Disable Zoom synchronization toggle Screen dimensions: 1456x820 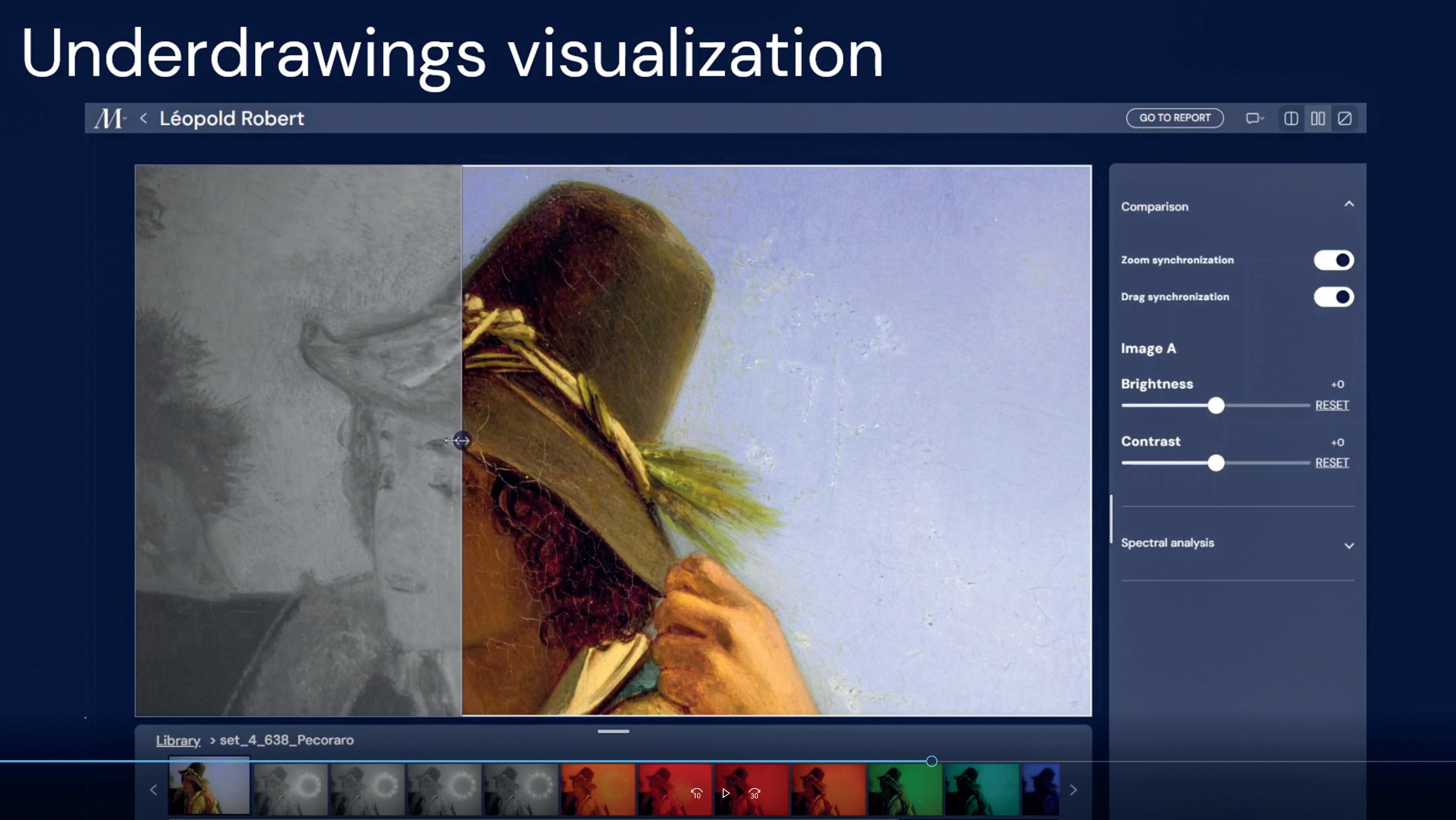[1333, 260]
